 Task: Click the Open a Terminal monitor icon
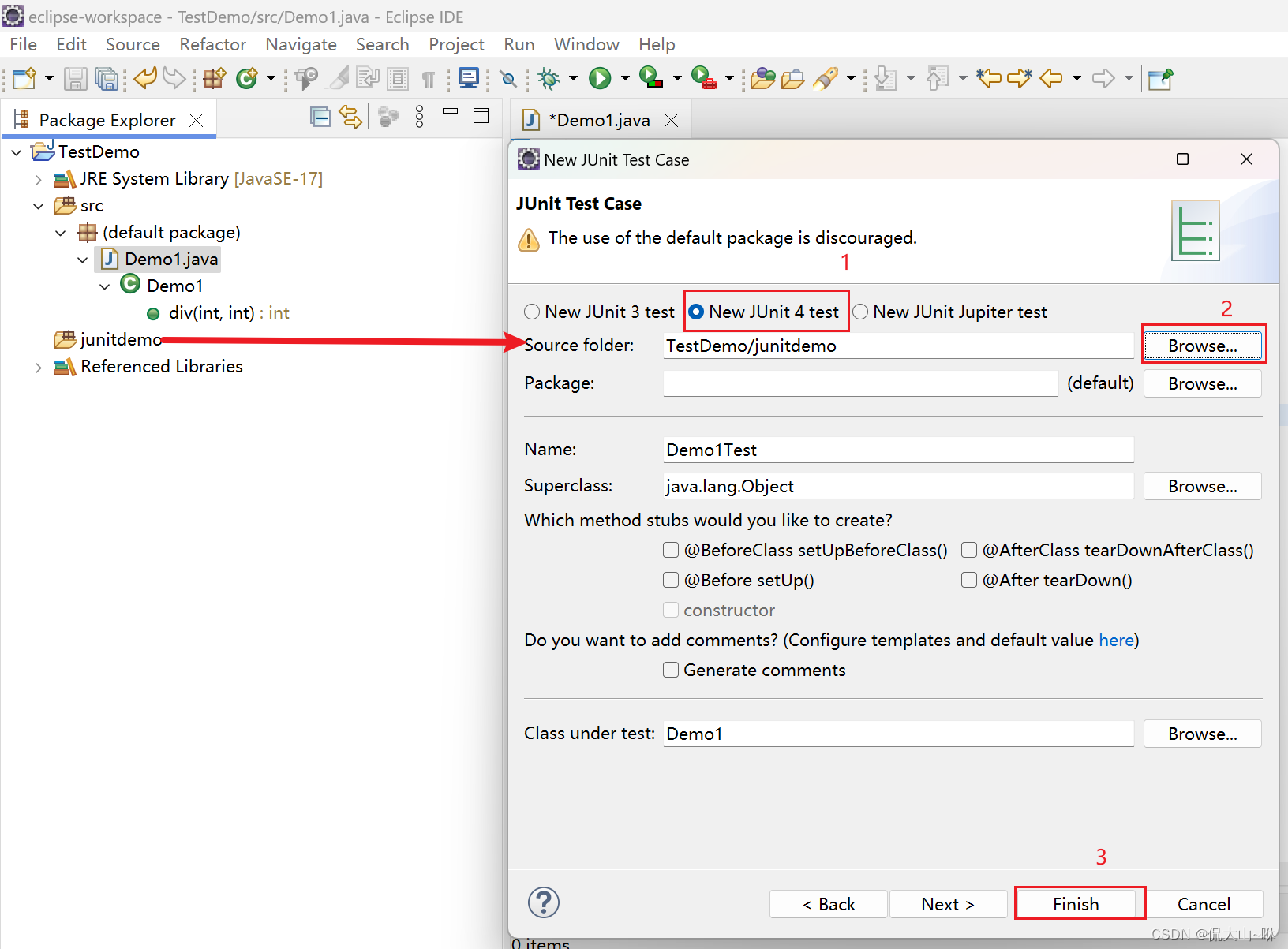point(469,77)
